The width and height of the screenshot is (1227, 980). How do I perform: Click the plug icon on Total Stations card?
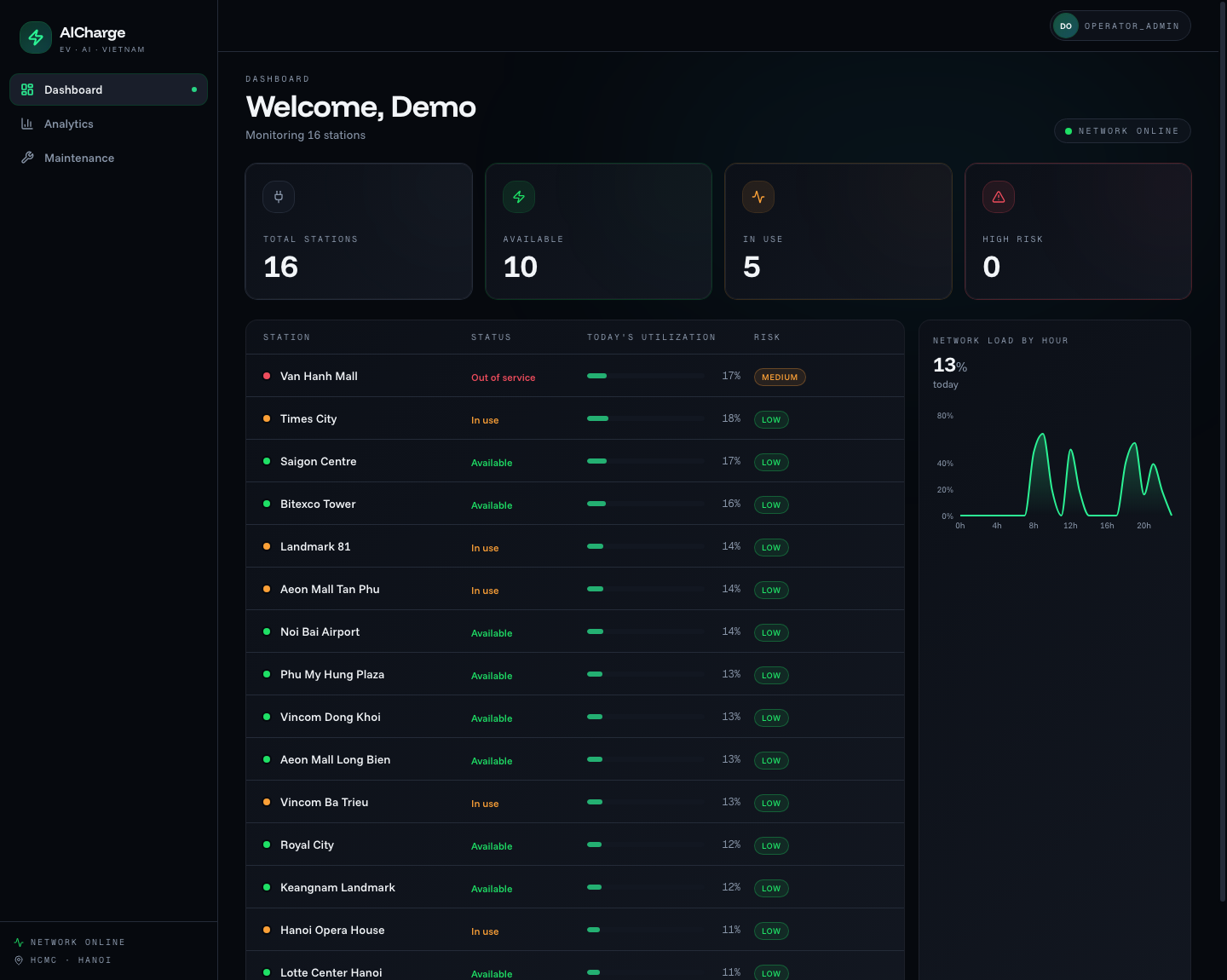pyautogui.click(x=279, y=197)
